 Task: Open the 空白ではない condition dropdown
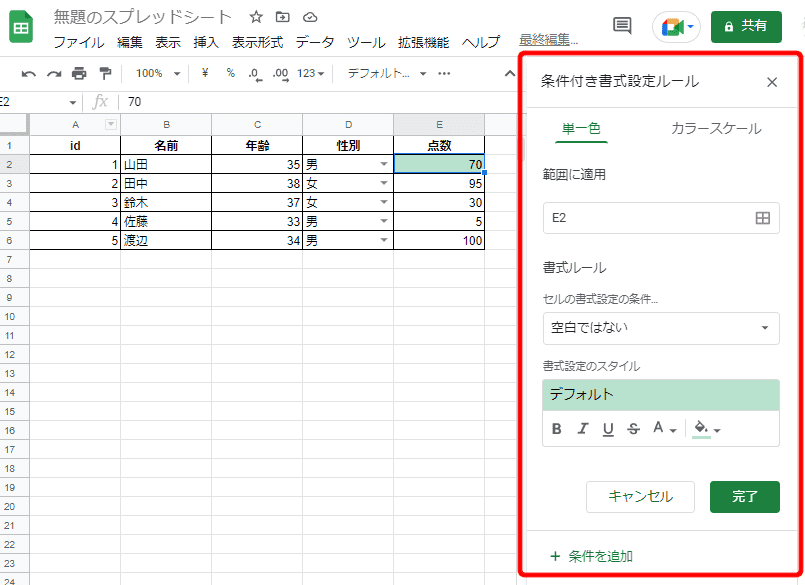tap(661, 328)
